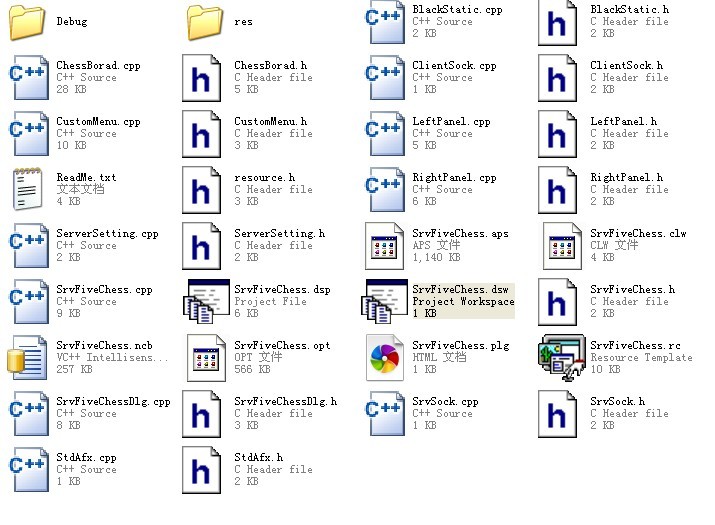Click the 'ChessBorad.cpp' file name
715x525 pixels.
tap(98, 66)
